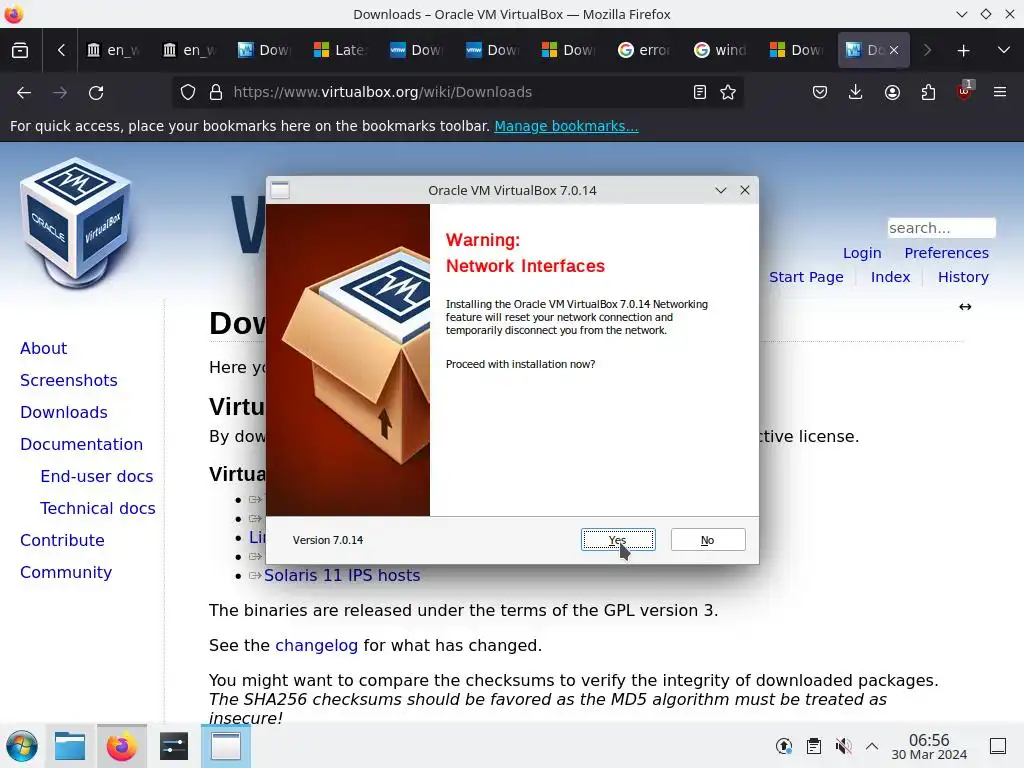Screen dimensions: 1024x768
Task: Decline installation with the No button
Action: click(x=708, y=539)
